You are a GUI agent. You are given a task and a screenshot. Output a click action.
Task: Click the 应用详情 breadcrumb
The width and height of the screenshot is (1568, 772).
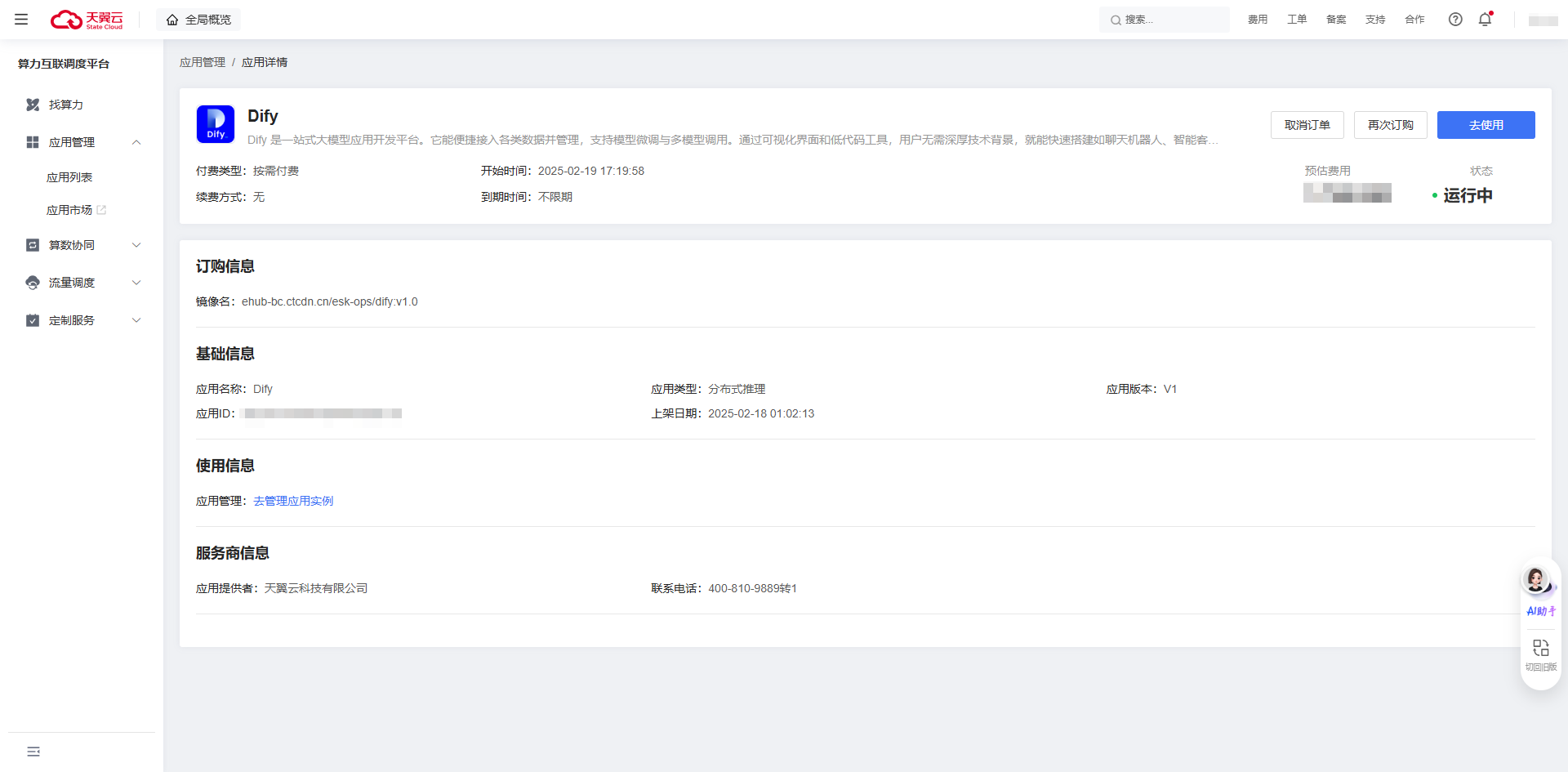(265, 62)
